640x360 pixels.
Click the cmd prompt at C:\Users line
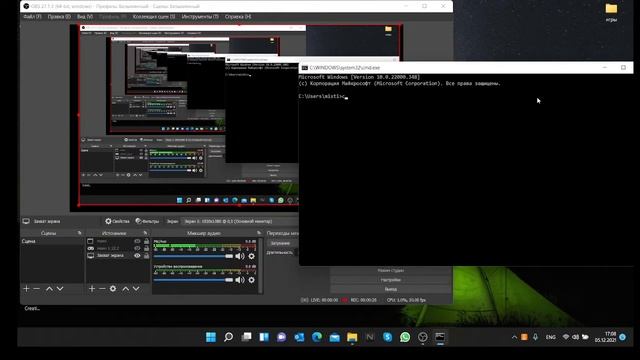pyautogui.click(x=322, y=97)
